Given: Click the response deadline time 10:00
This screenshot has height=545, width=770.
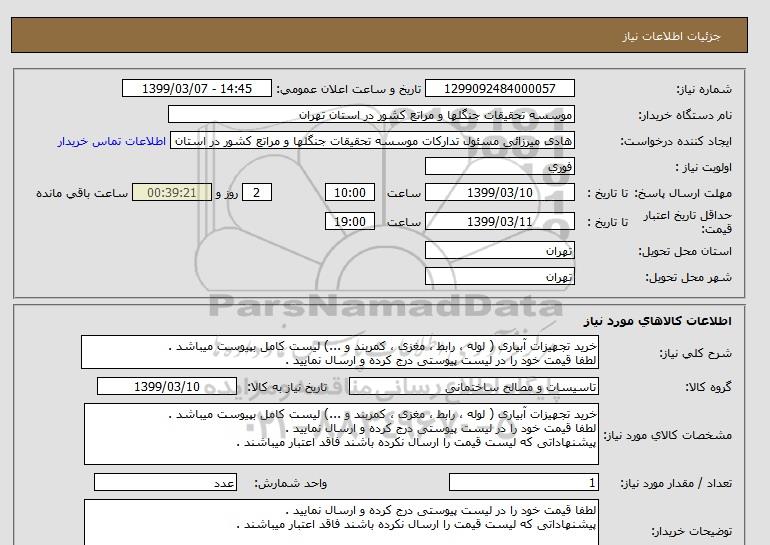Looking at the screenshot, I should pyautogui.click(x=350, y=193).
